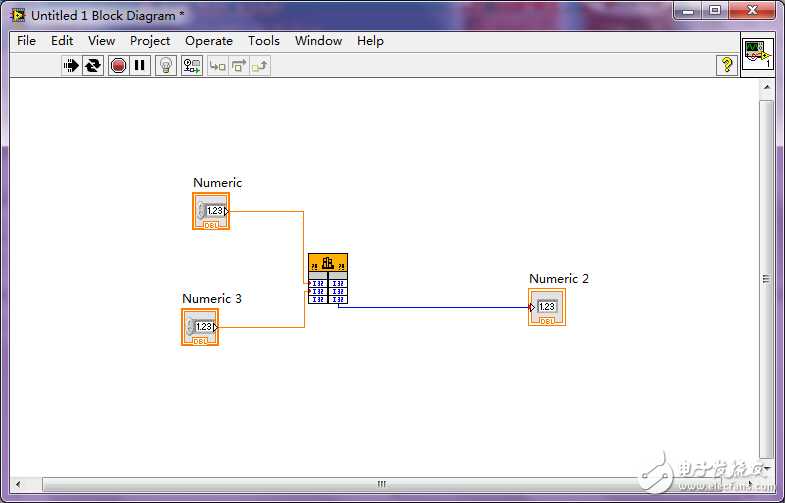Viewport: 785px width, 503px height.
Task: Close the Block Diagram window
Action: pyautogui.click(x=752, y=10)
